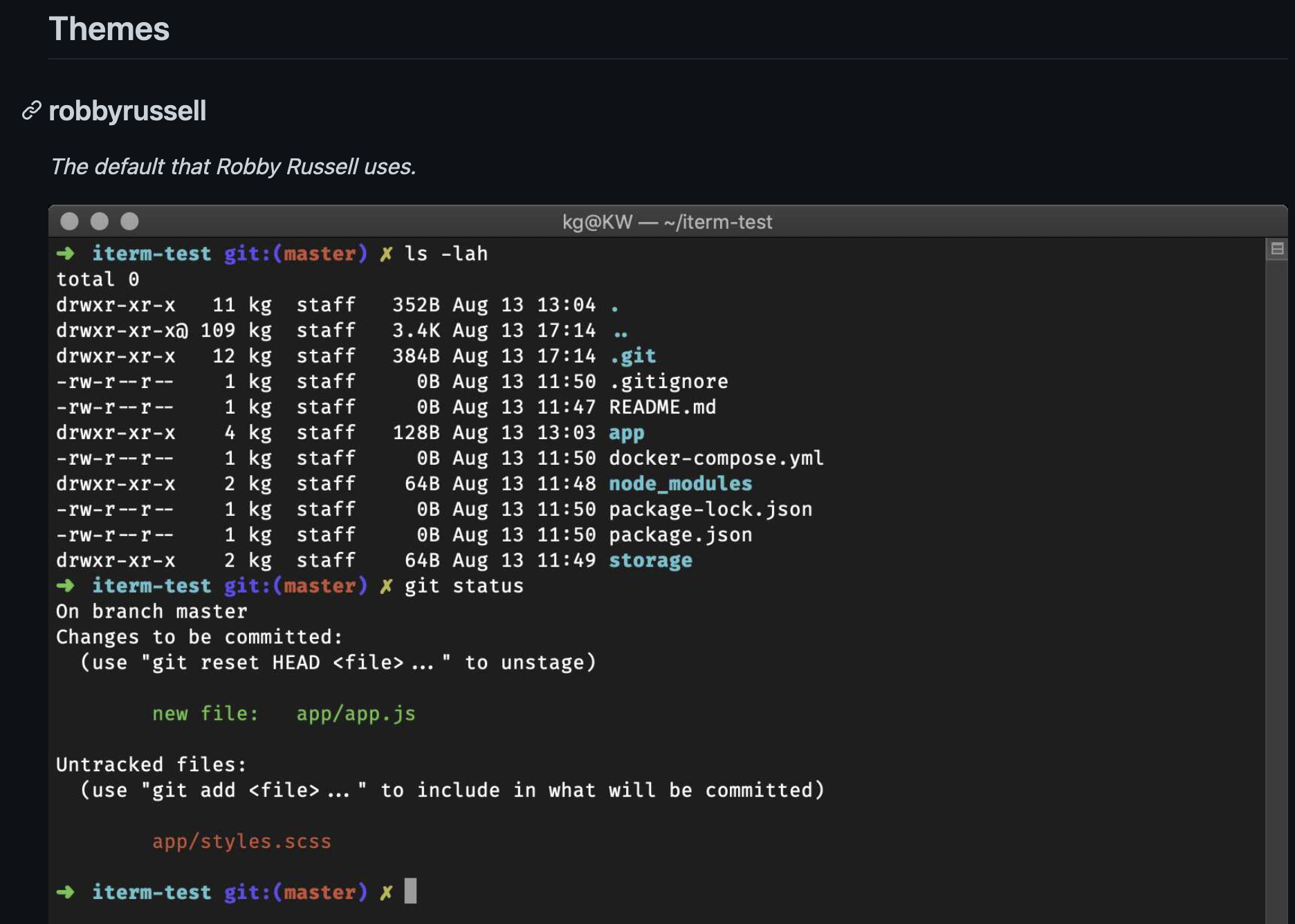Click the "git add <file>..." hint line
The height and width of the screenshot is (924, 1295).
pos(452,791)
